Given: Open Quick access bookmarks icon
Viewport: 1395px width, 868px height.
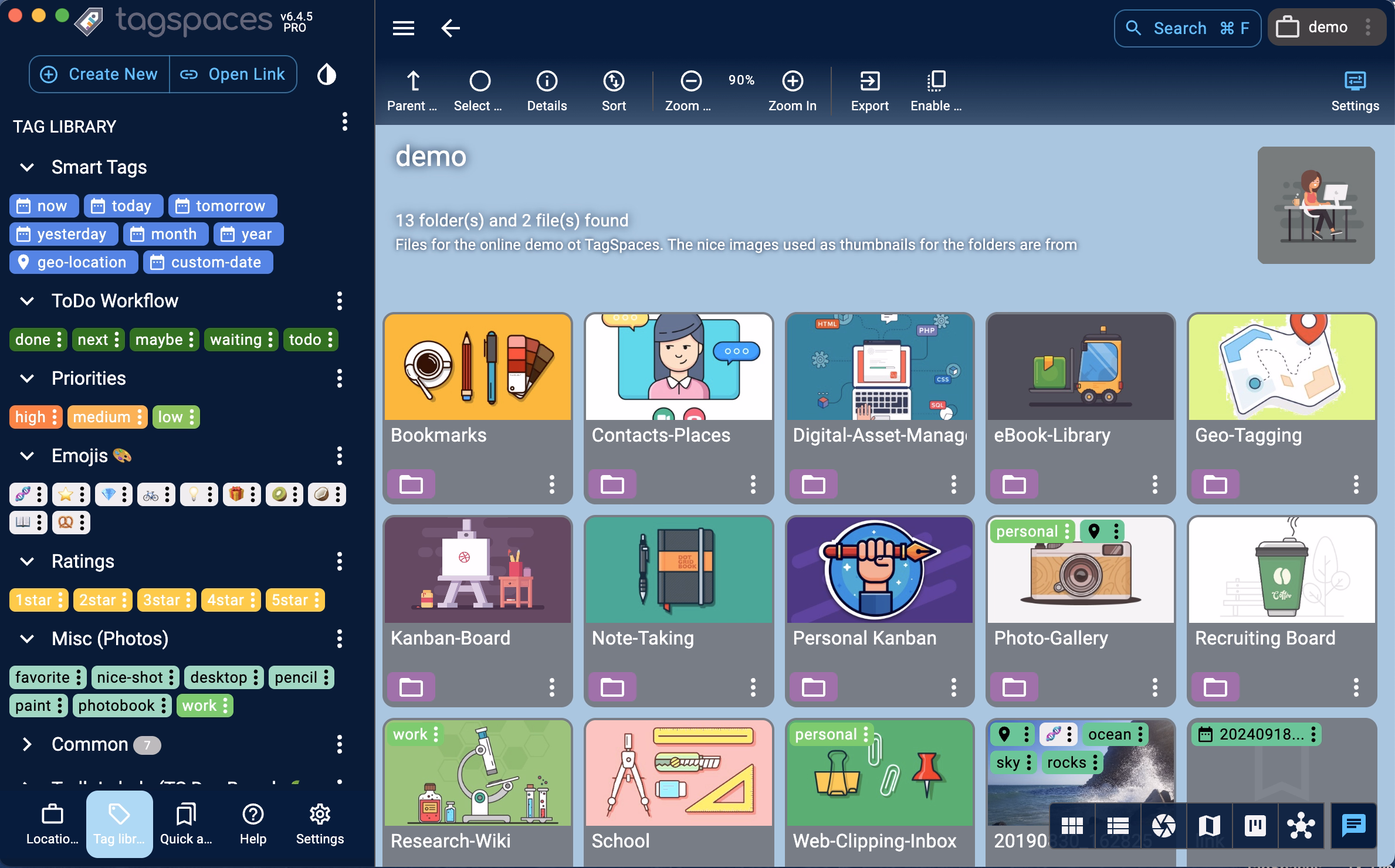Looking at the screenshot, I should tap(186, 824).
